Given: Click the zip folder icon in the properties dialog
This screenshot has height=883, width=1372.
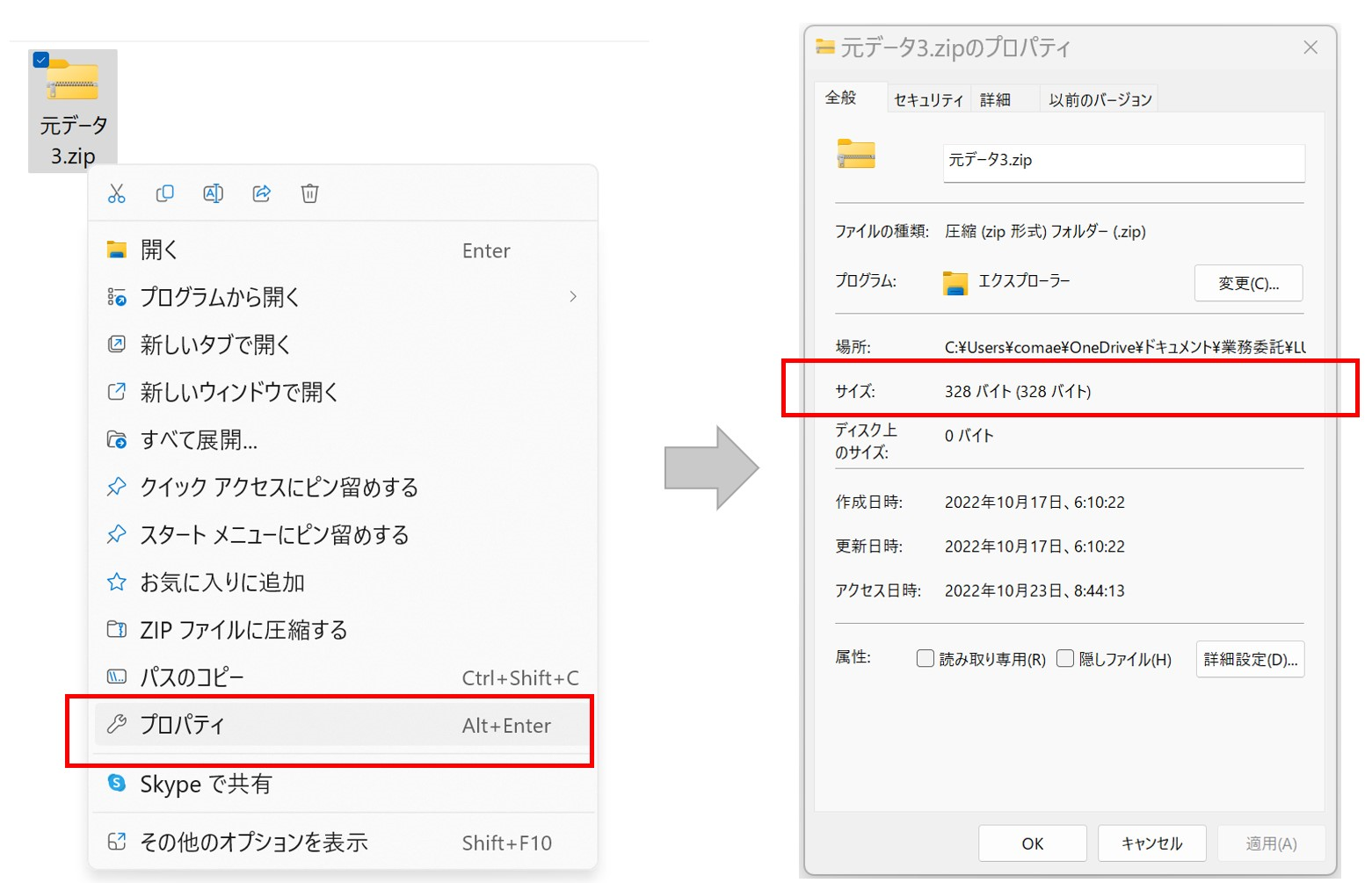Looking at the screenshot, I should [858, 155].
